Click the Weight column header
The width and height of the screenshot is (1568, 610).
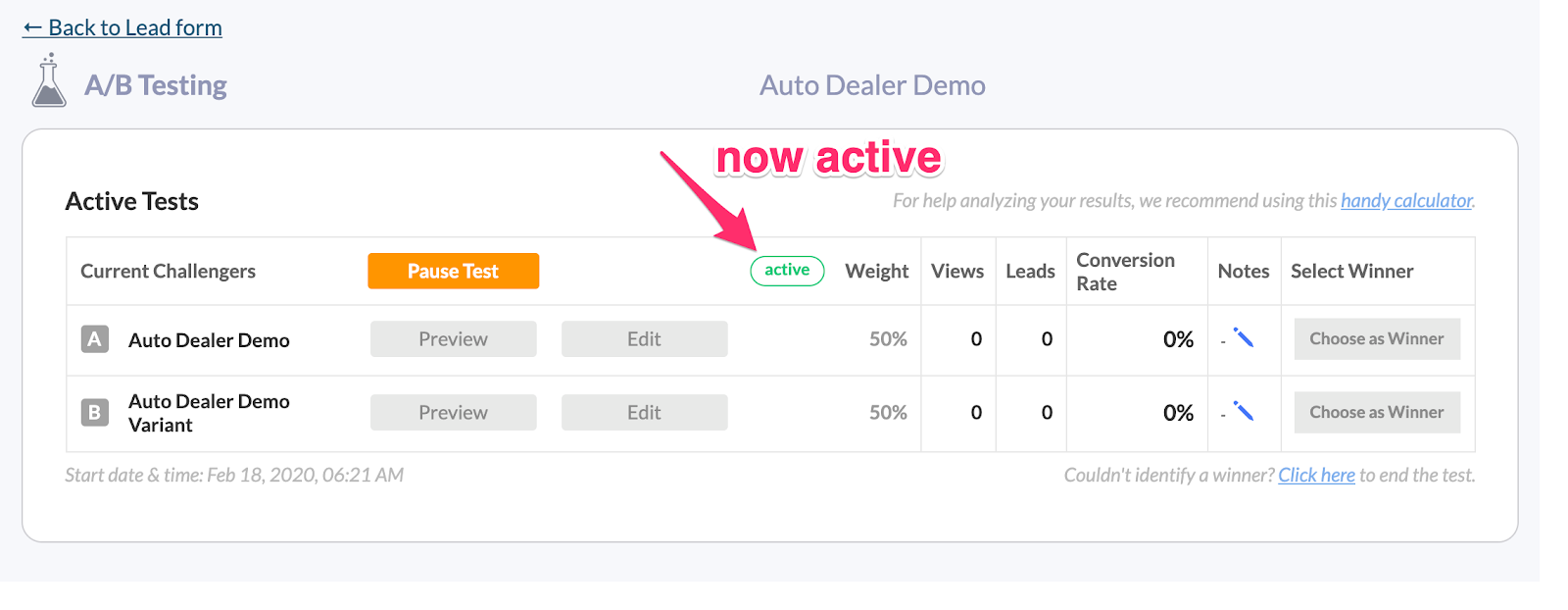pos(877,272)
